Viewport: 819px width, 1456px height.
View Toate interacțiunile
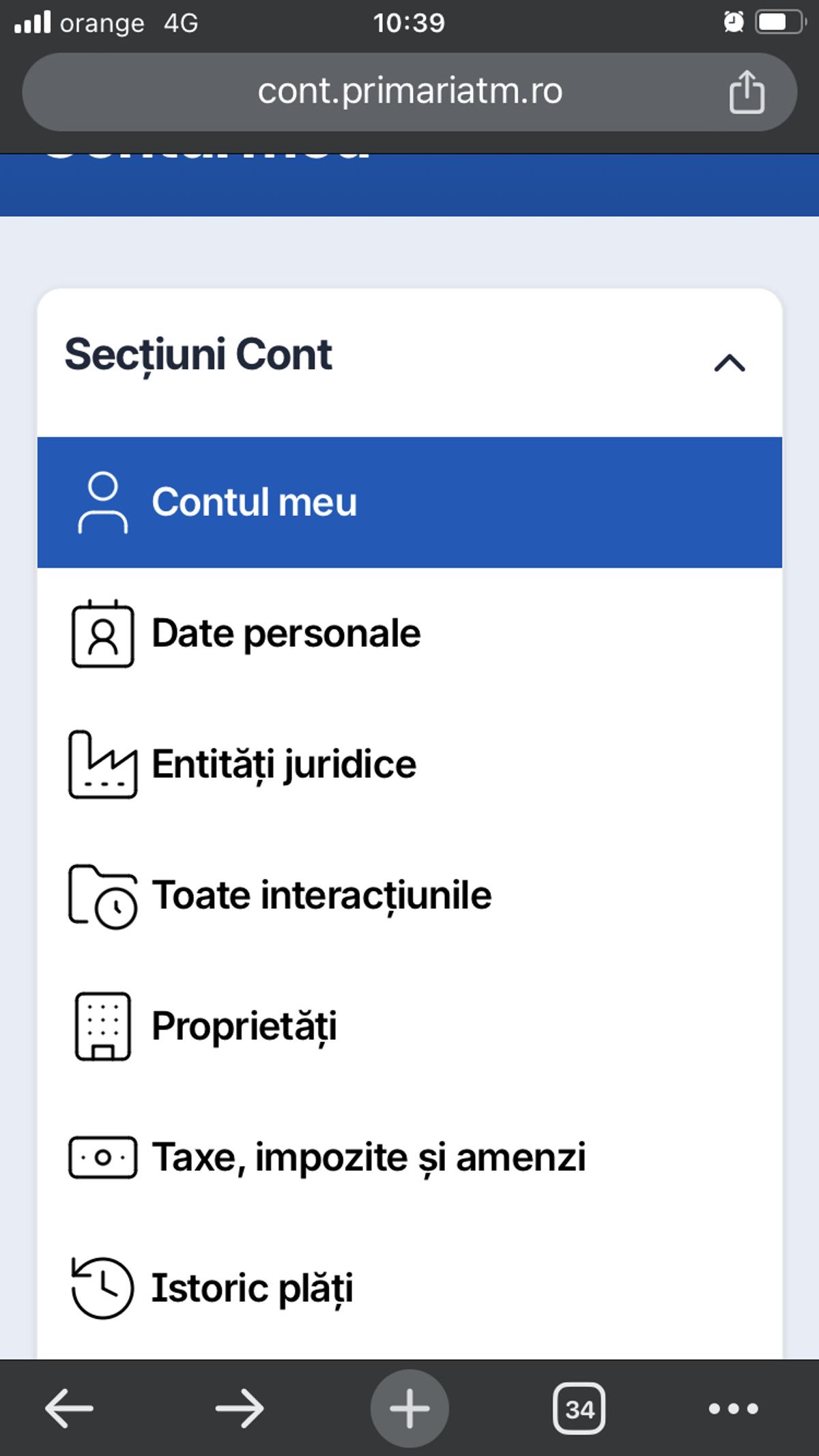pyautogui.click(x=409, y=895)
